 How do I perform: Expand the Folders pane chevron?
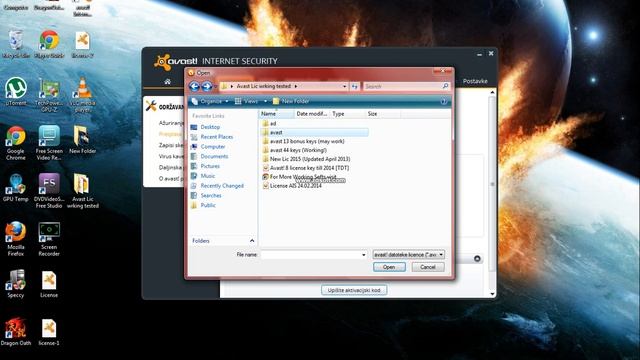252,241
